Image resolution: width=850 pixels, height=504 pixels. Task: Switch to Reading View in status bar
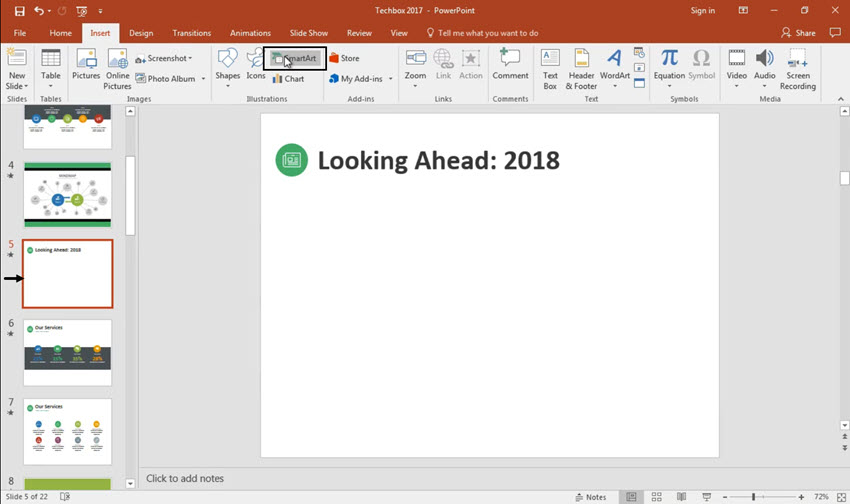680,497
